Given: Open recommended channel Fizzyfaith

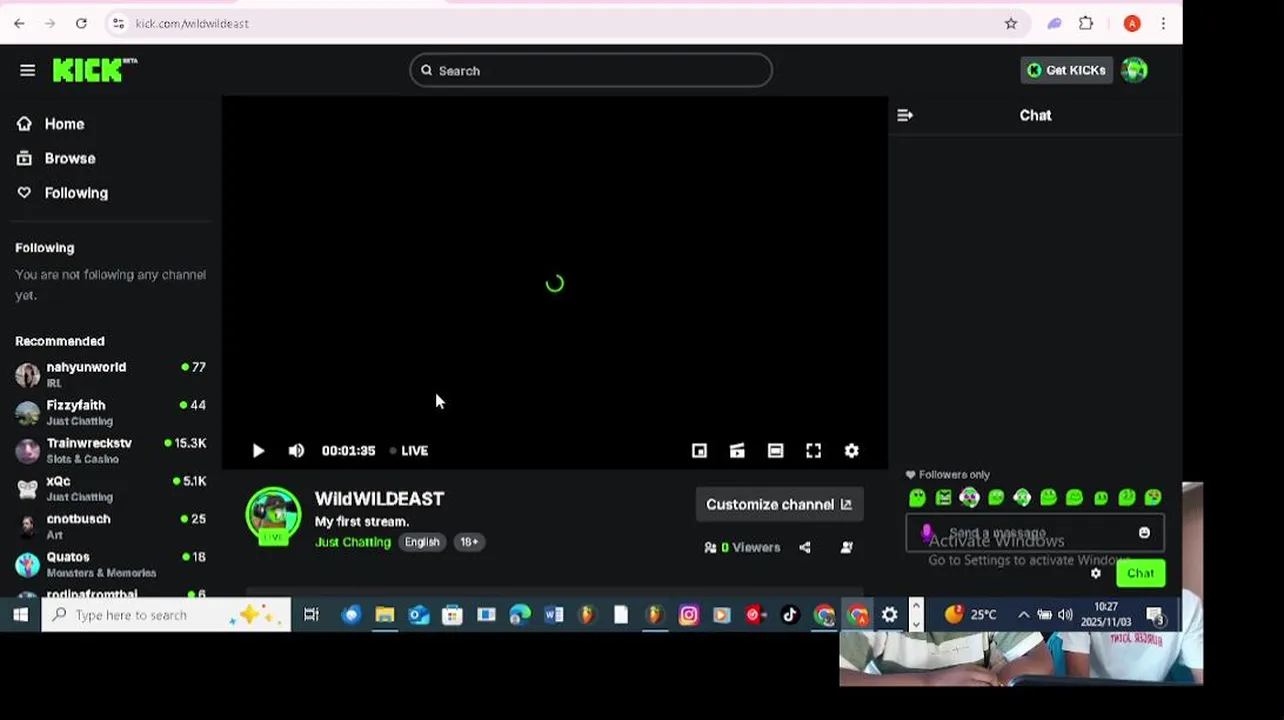Looking at the screenshot, I should [x=110, y=412].
